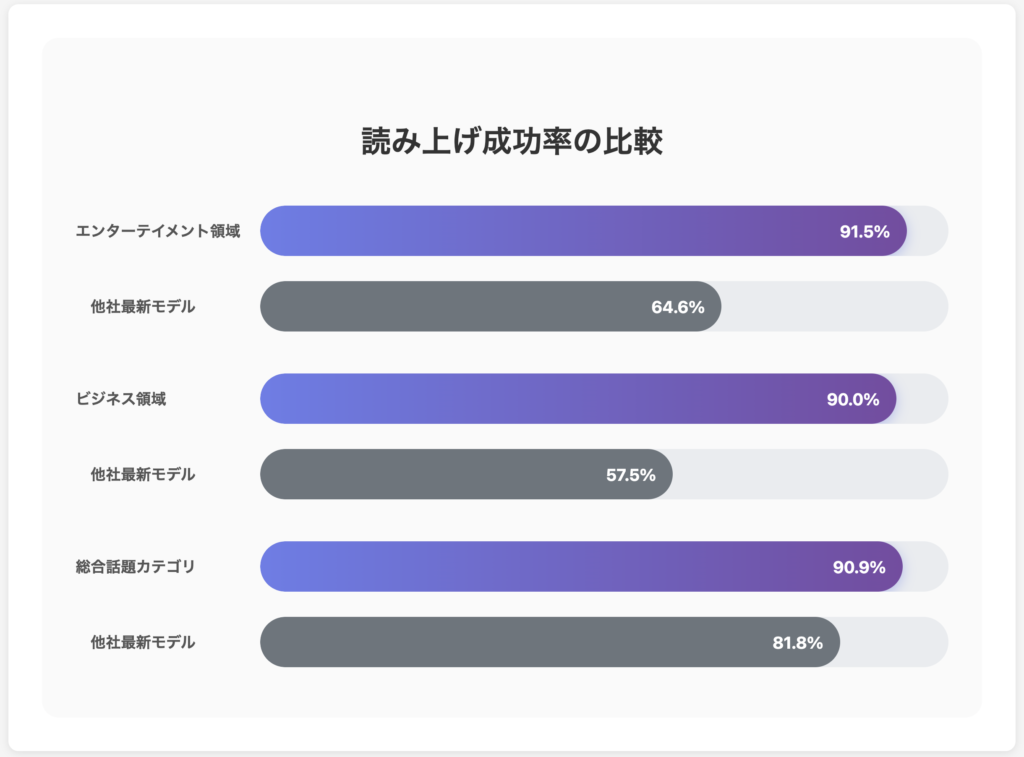Select the gray bar showing 64.6%
The height and width of the screenshot is (757, 1024).
click(x=450, y=307)
